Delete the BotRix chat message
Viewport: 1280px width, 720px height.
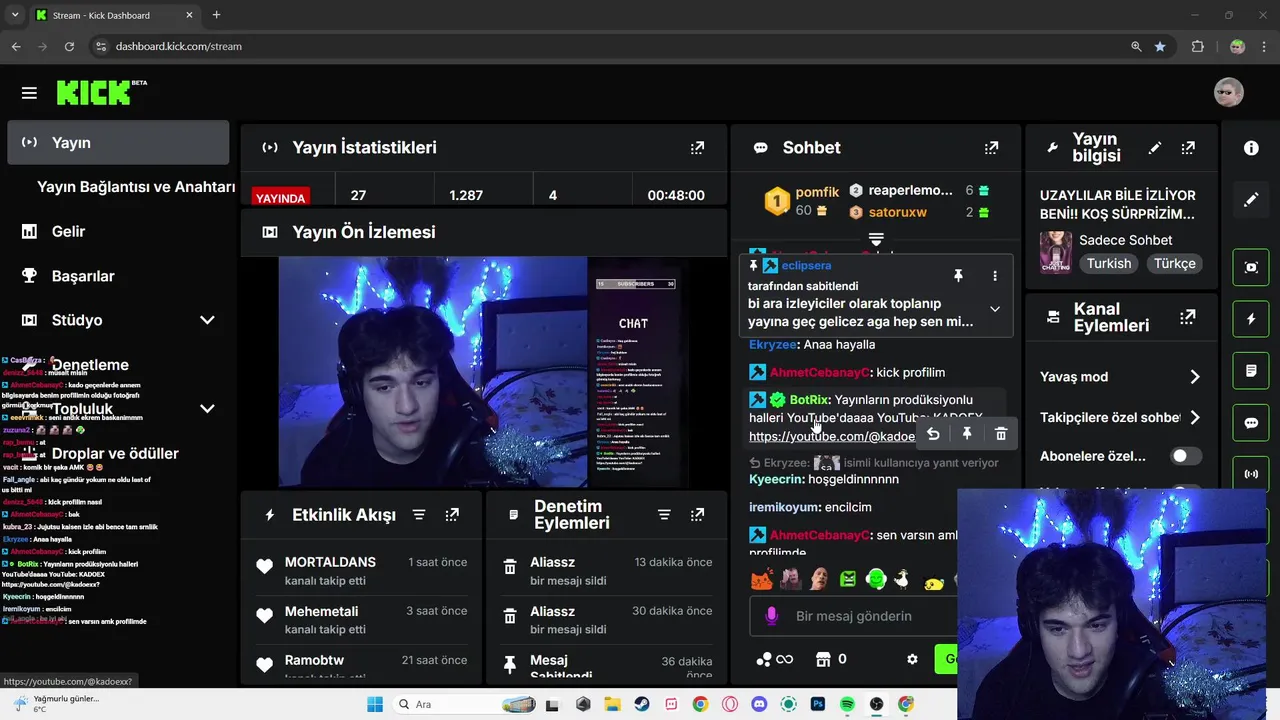pyautogui.click(x=1001, y=433)
